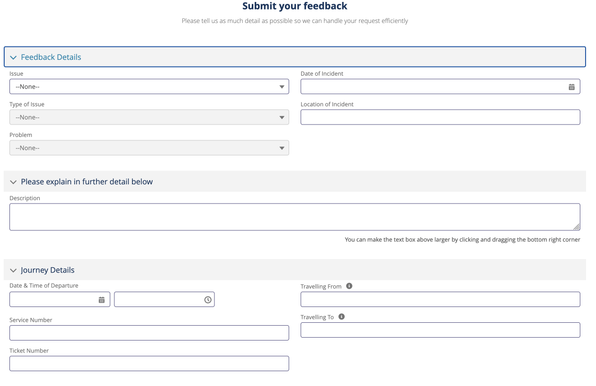Click the Description box resize handle
Viewport: 596px width, 386px height.
(577, 227)
